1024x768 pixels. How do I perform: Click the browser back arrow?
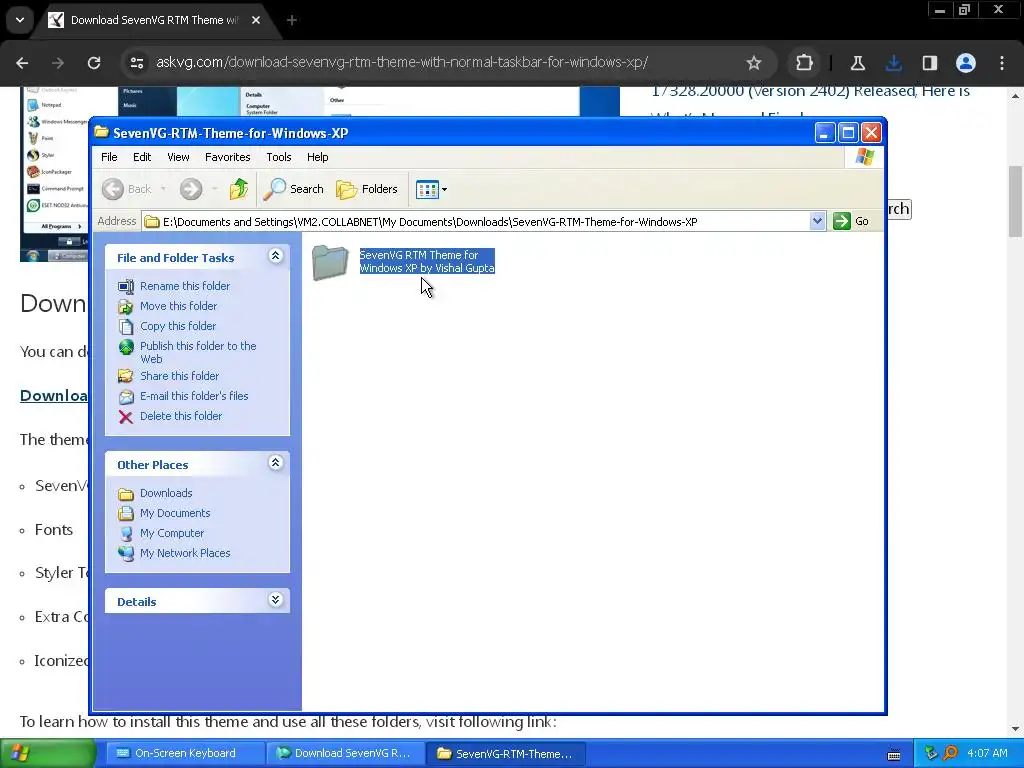(22, 63)
